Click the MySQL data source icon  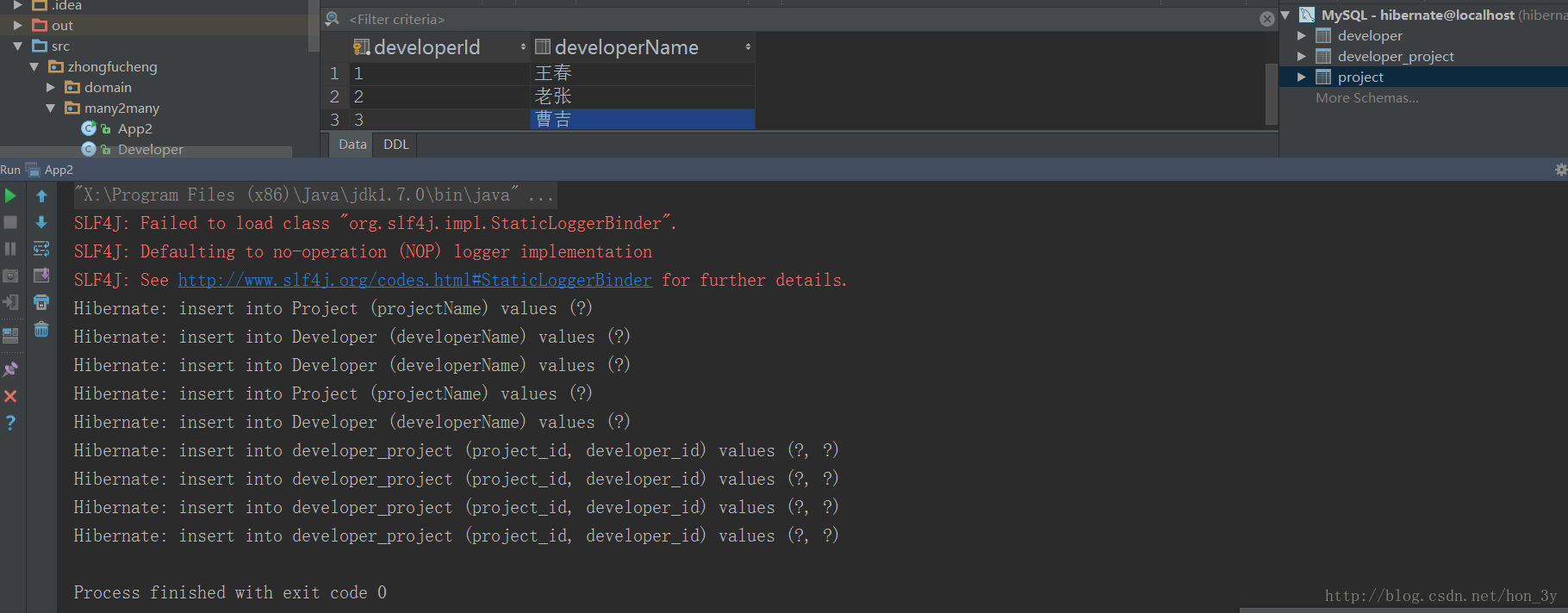click(x=1307, y=15)
